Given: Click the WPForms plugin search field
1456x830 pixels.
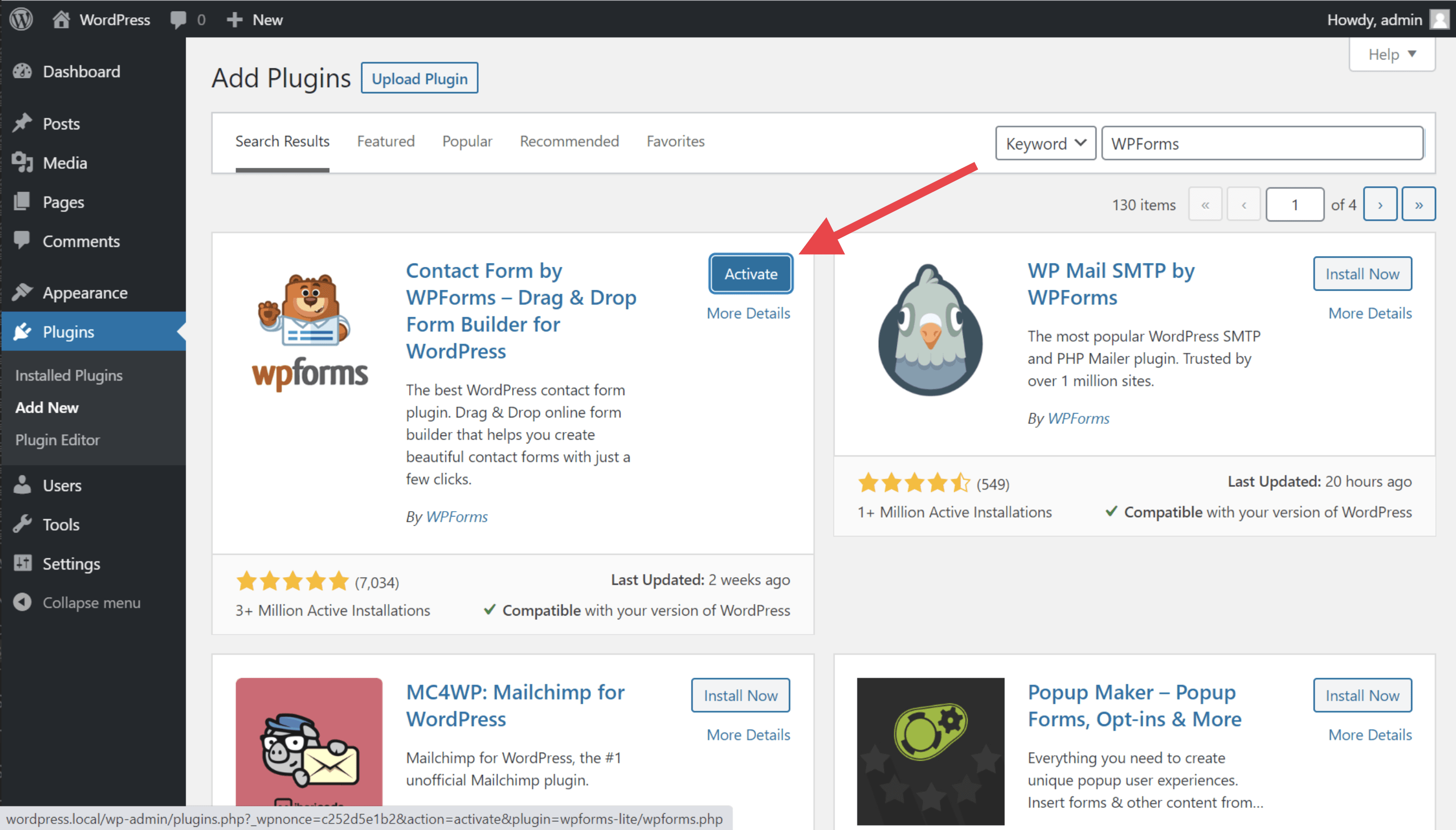Looking at the screenshot, I should (1262, 143).
